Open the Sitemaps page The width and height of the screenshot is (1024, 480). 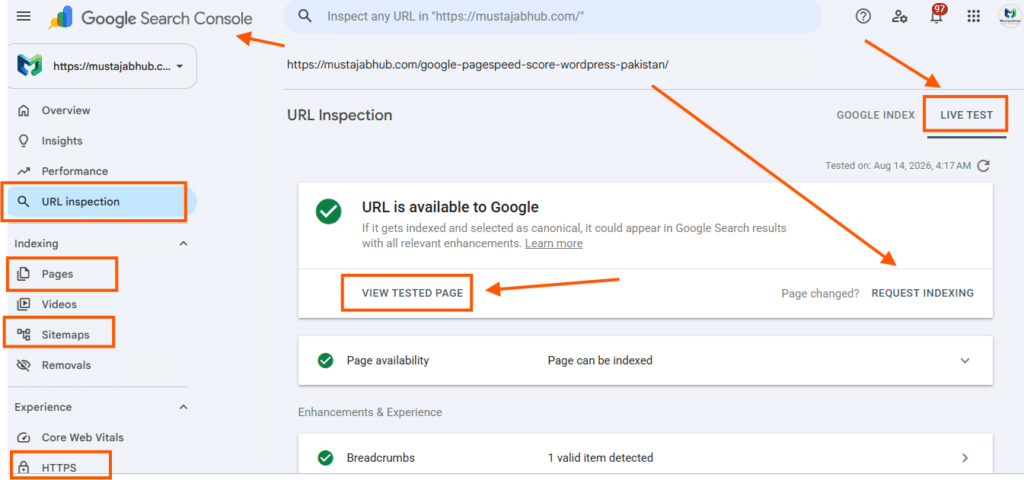coord(66,334)
